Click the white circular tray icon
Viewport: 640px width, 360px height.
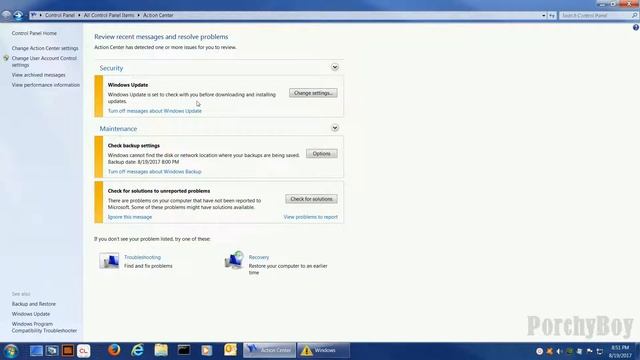(540, 351)
